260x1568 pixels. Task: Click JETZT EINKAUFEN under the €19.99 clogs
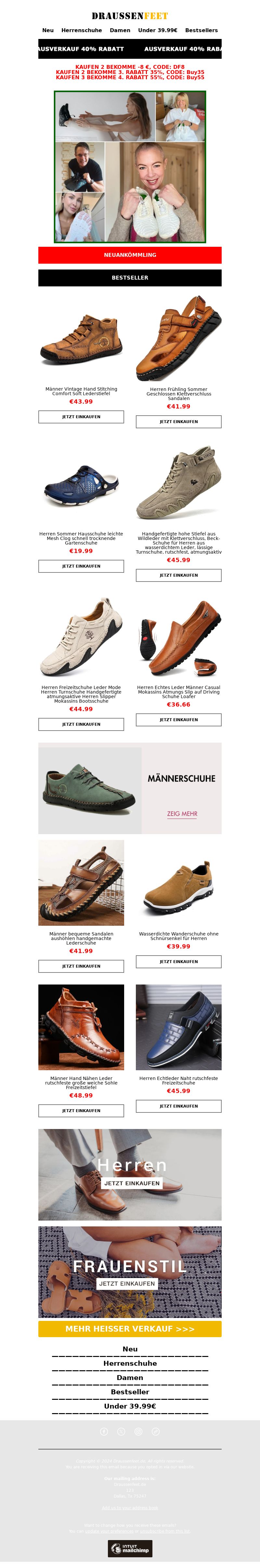tap(81, 566)
